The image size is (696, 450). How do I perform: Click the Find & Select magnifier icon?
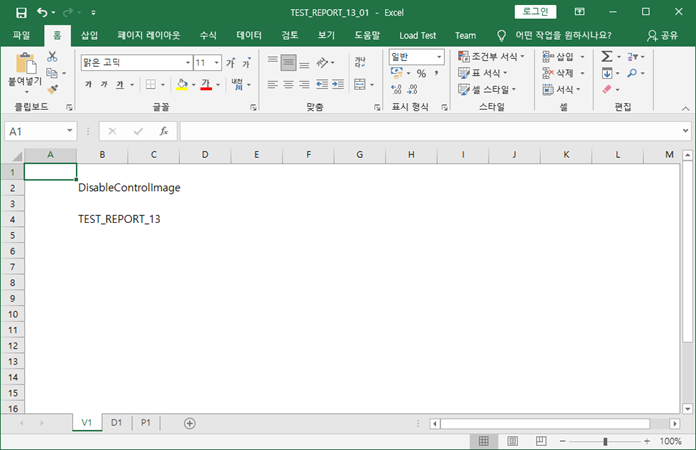(x=632, y=73)
